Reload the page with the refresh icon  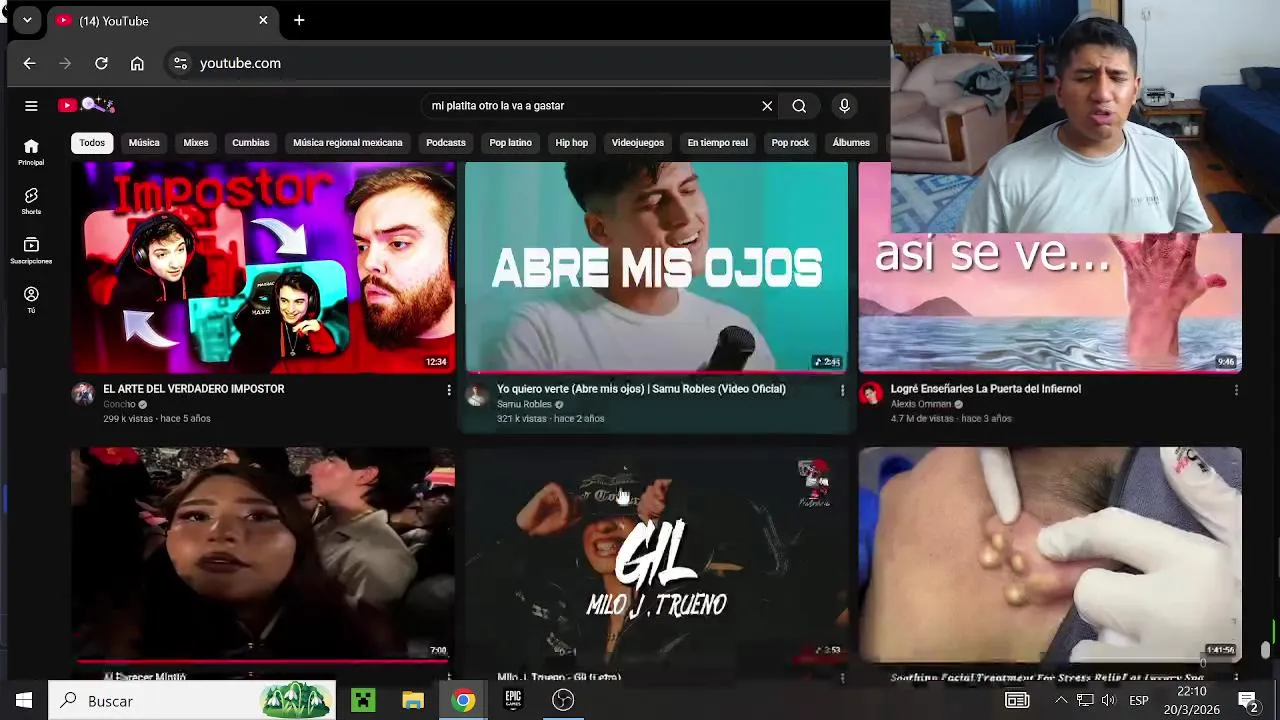pos(101,63)
